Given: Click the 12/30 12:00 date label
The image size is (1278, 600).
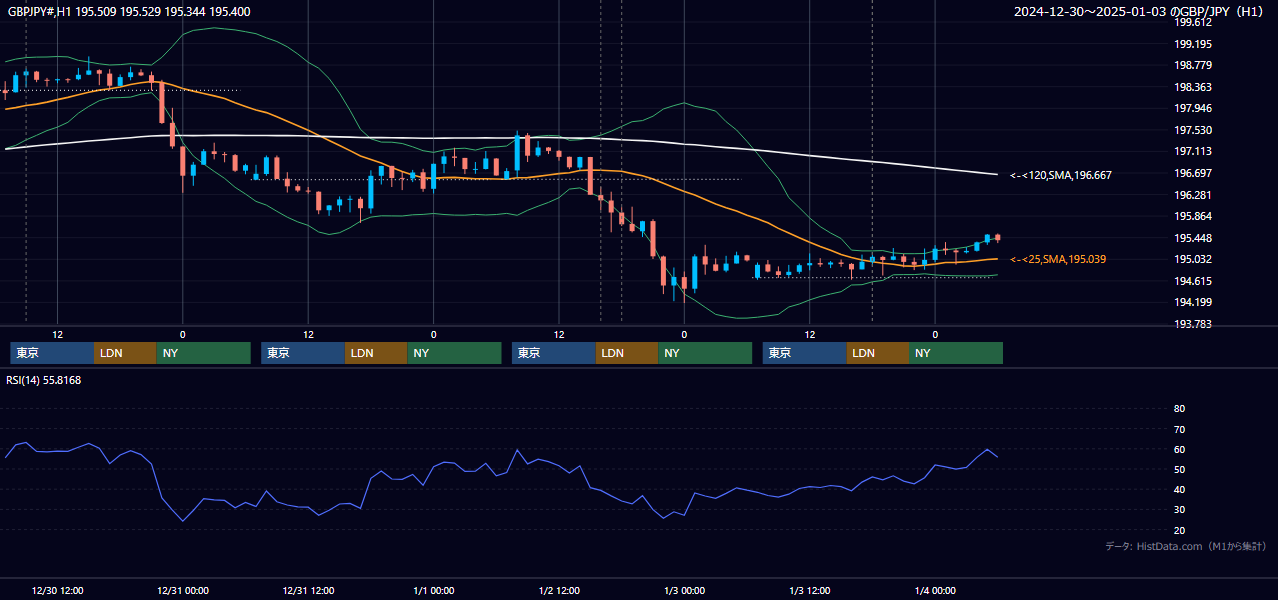Looking at the screenshot, I should [57, 590].
